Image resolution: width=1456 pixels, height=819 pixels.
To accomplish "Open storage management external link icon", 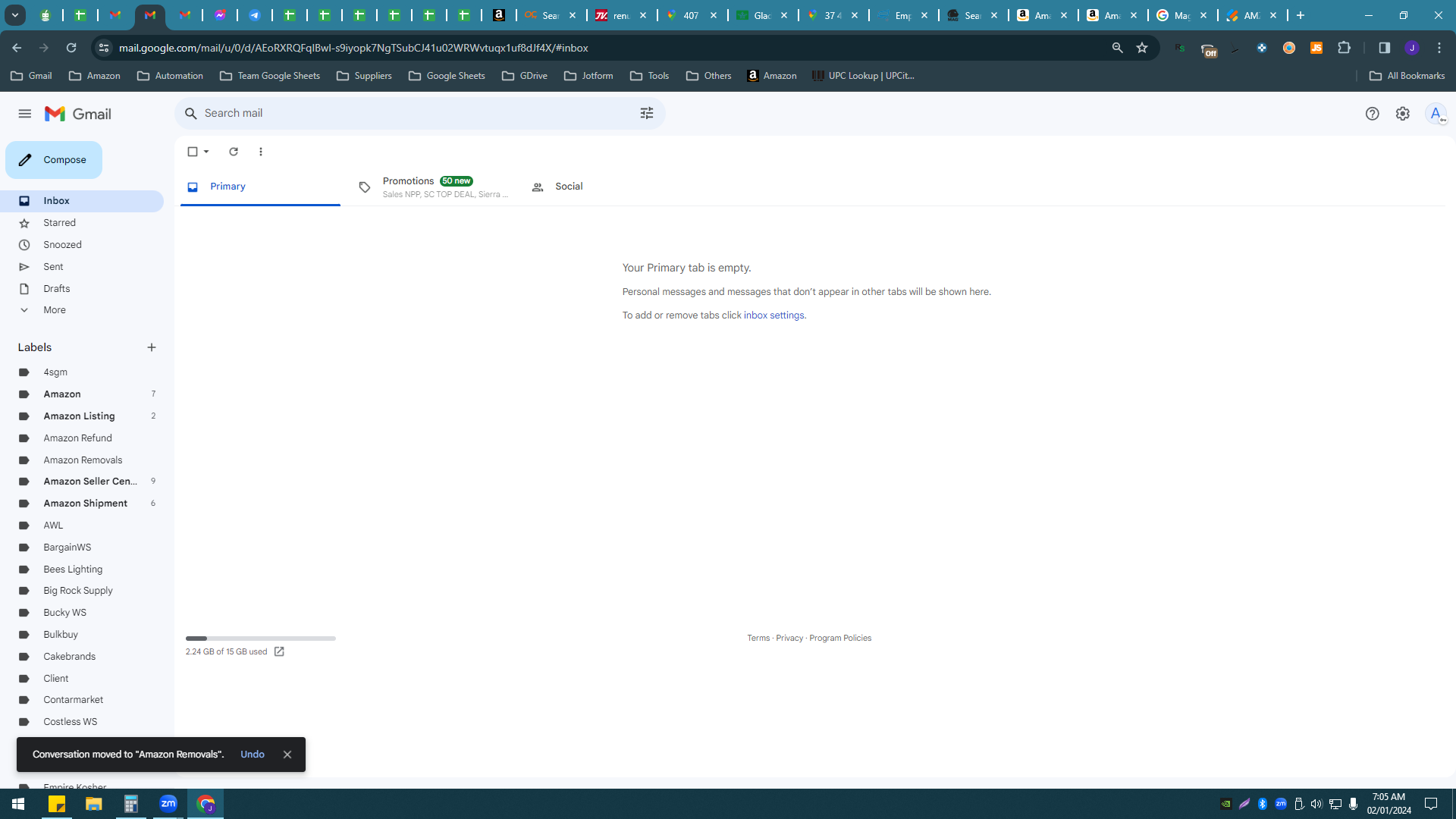I will tap(279, 652).
